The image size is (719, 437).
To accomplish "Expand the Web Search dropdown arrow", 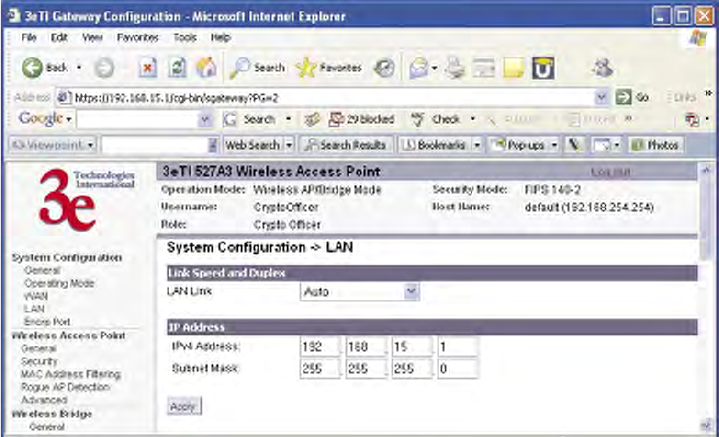I will click(x=289, y=145).
